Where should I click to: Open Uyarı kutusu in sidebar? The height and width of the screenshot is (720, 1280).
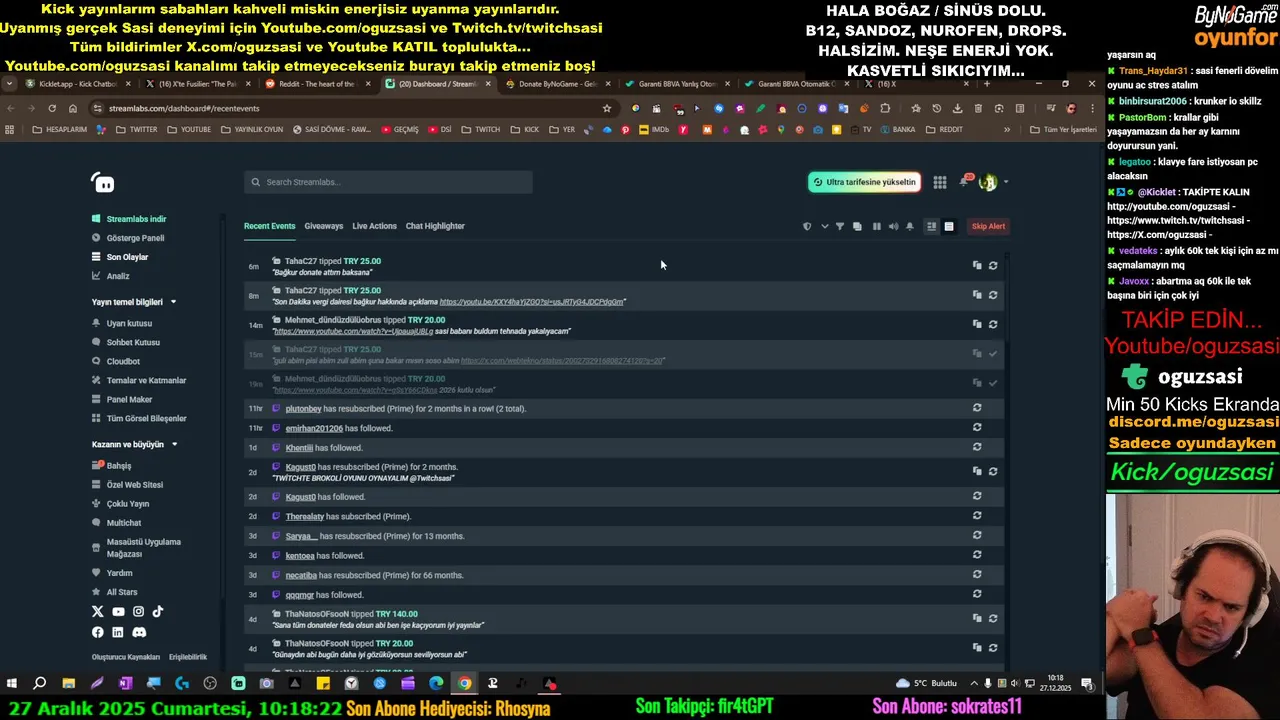[122, 323]
